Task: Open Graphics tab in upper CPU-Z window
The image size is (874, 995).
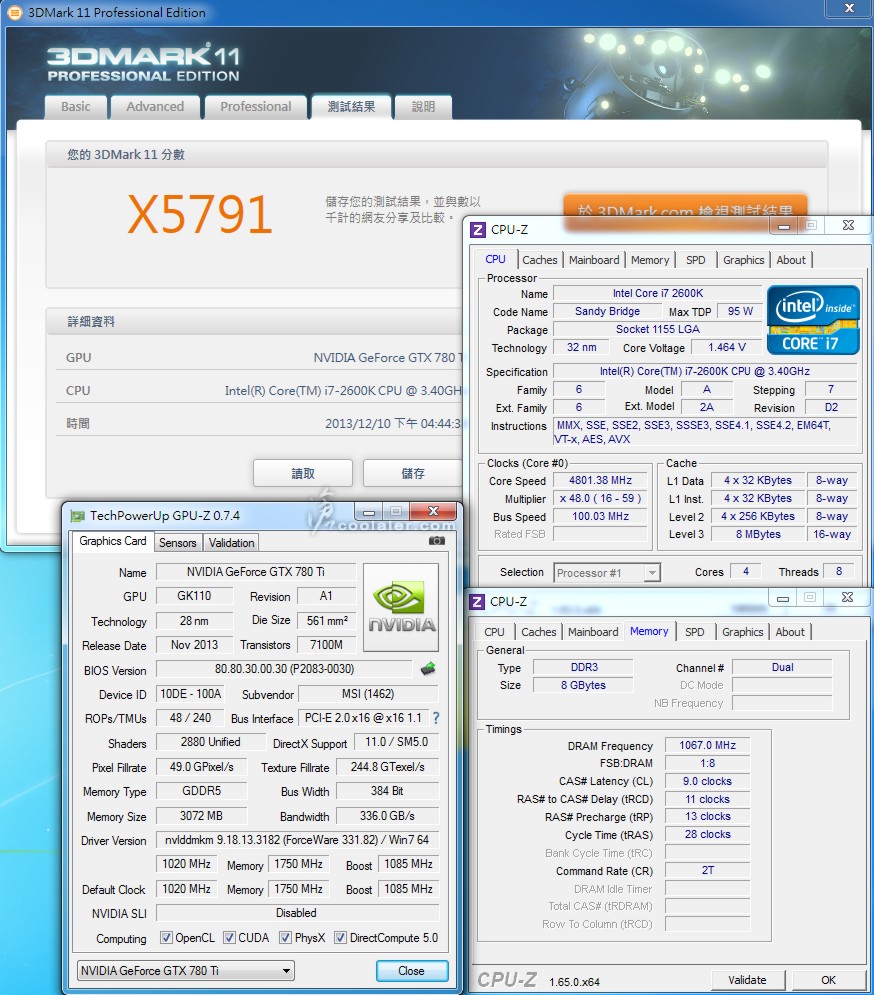Action: pyautogui.click(x=744, y=260)
